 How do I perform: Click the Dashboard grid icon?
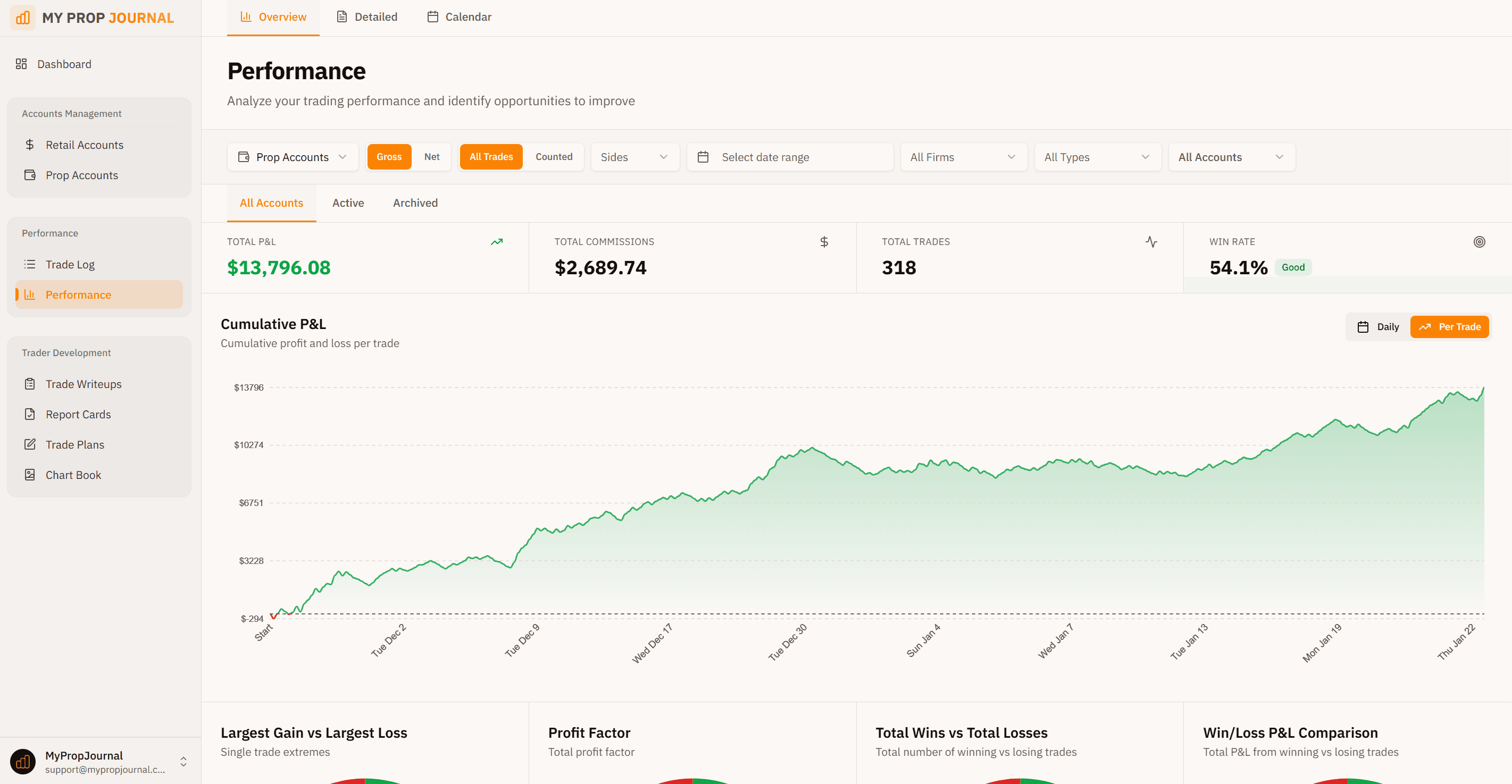coord(21,64)
